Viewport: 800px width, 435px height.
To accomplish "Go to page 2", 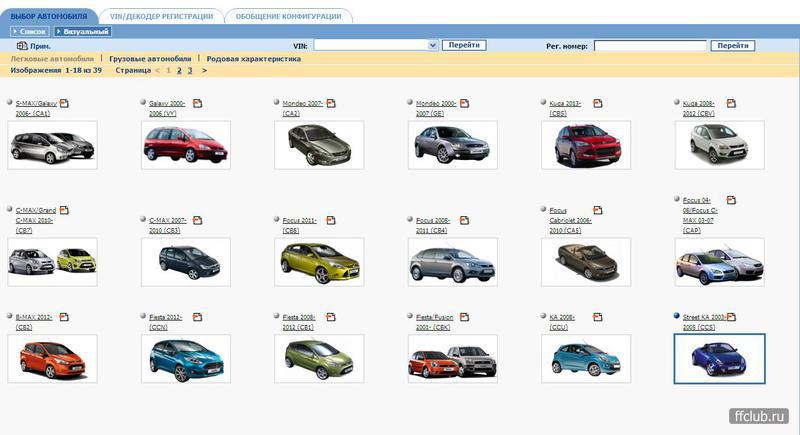I will (179, 70).
